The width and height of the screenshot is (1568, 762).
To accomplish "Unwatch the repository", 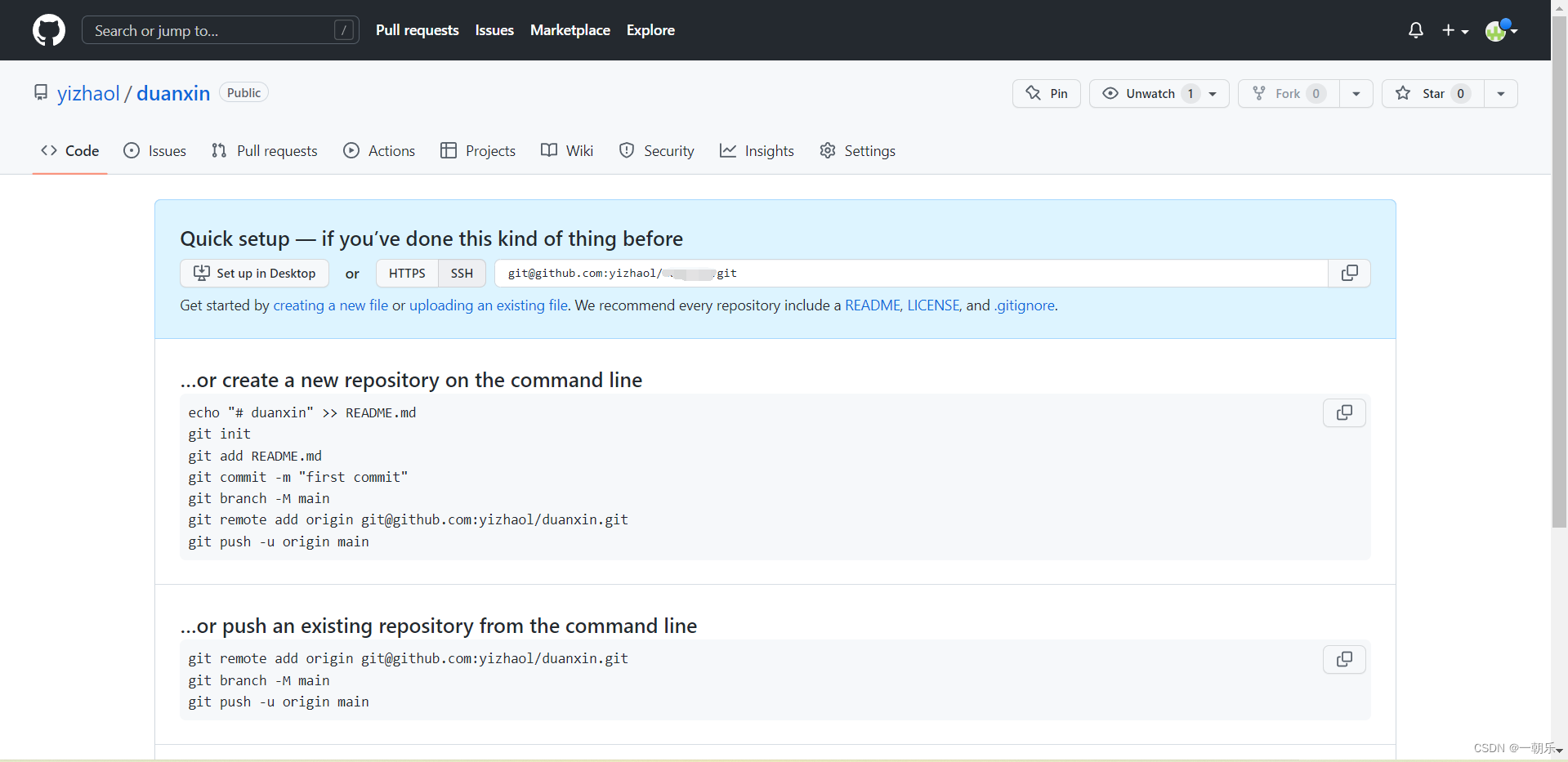I will (1147, 93).
